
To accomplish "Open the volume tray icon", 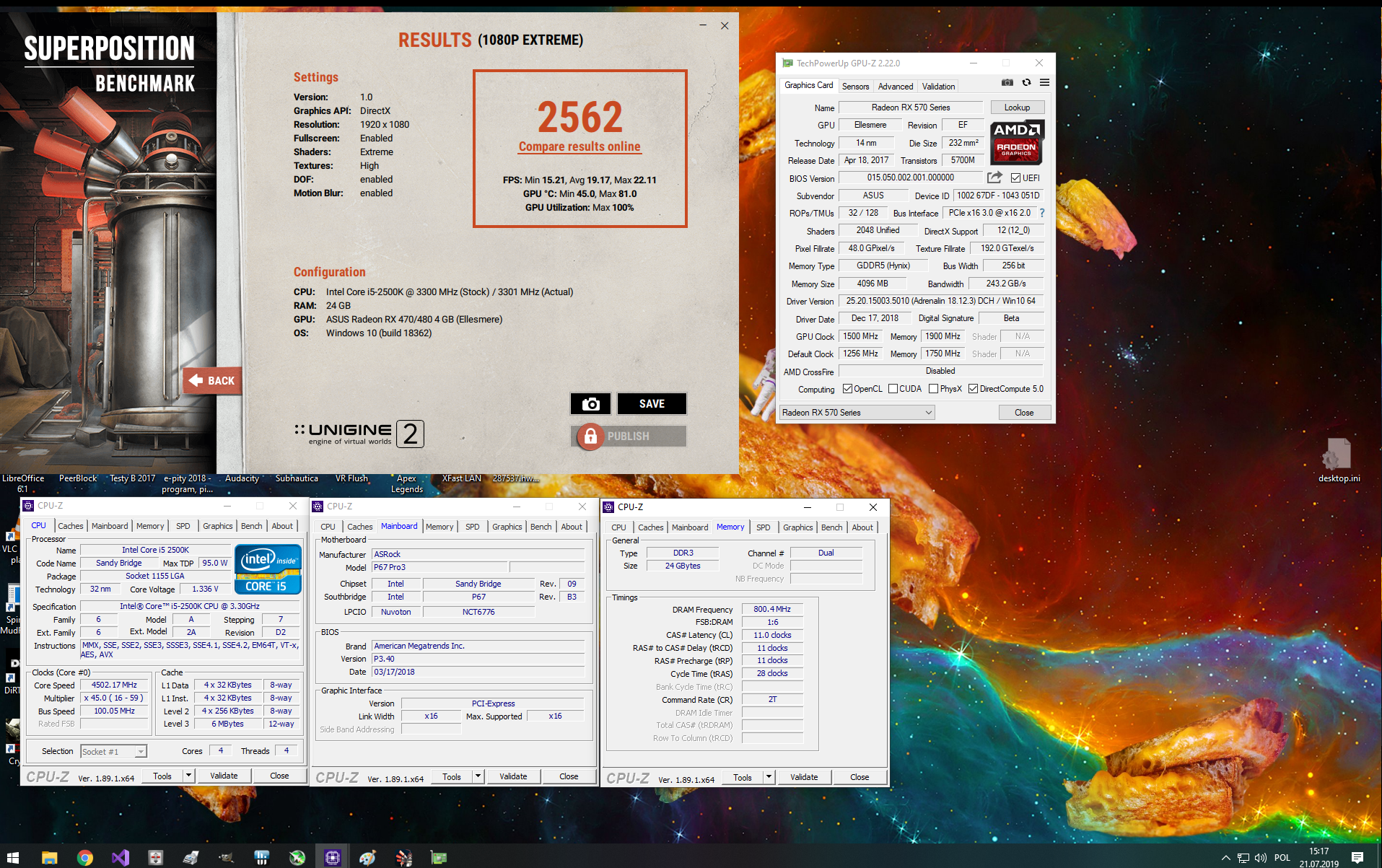I will (1261, 858).
